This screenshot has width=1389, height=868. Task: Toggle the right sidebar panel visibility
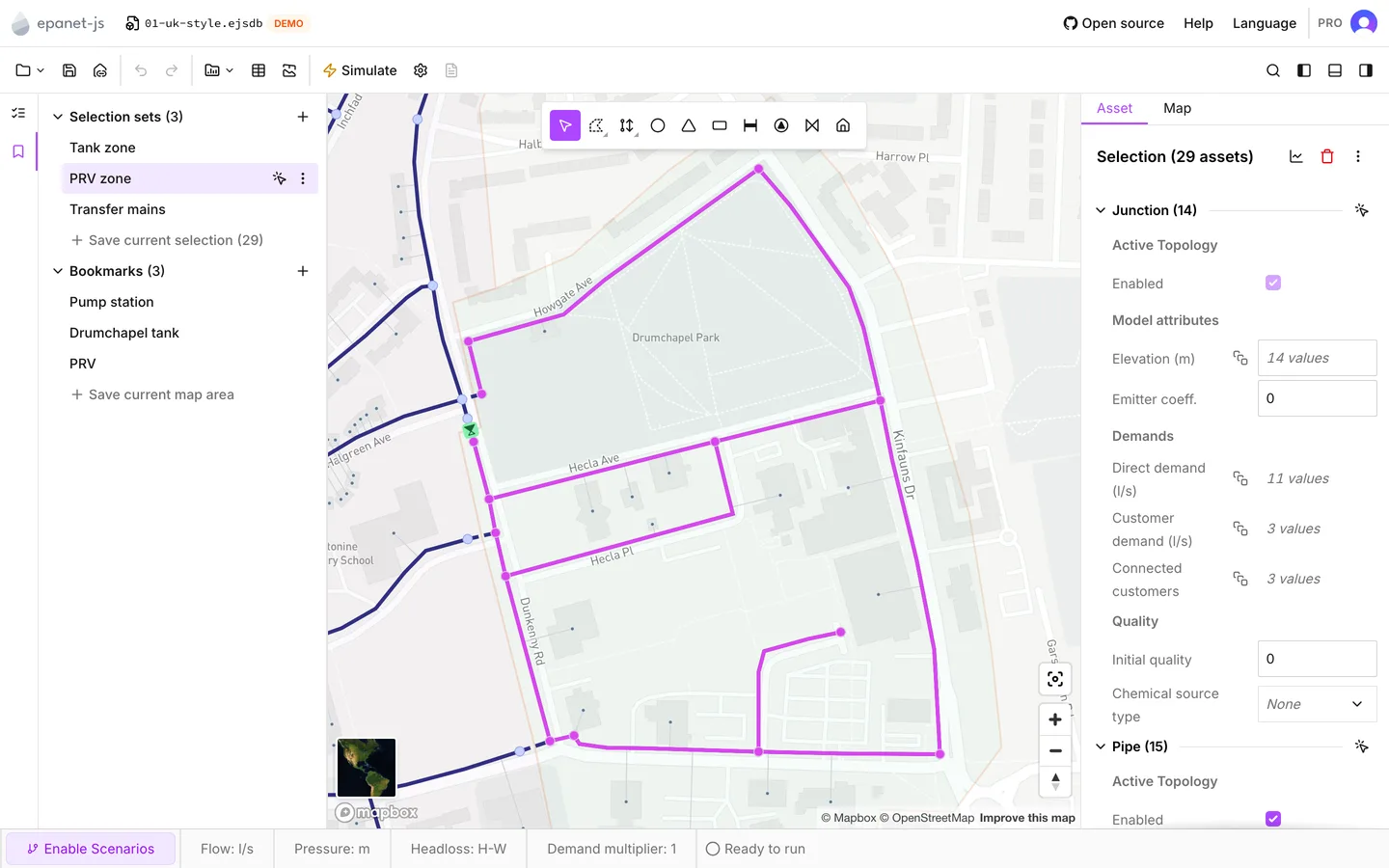1366,70
